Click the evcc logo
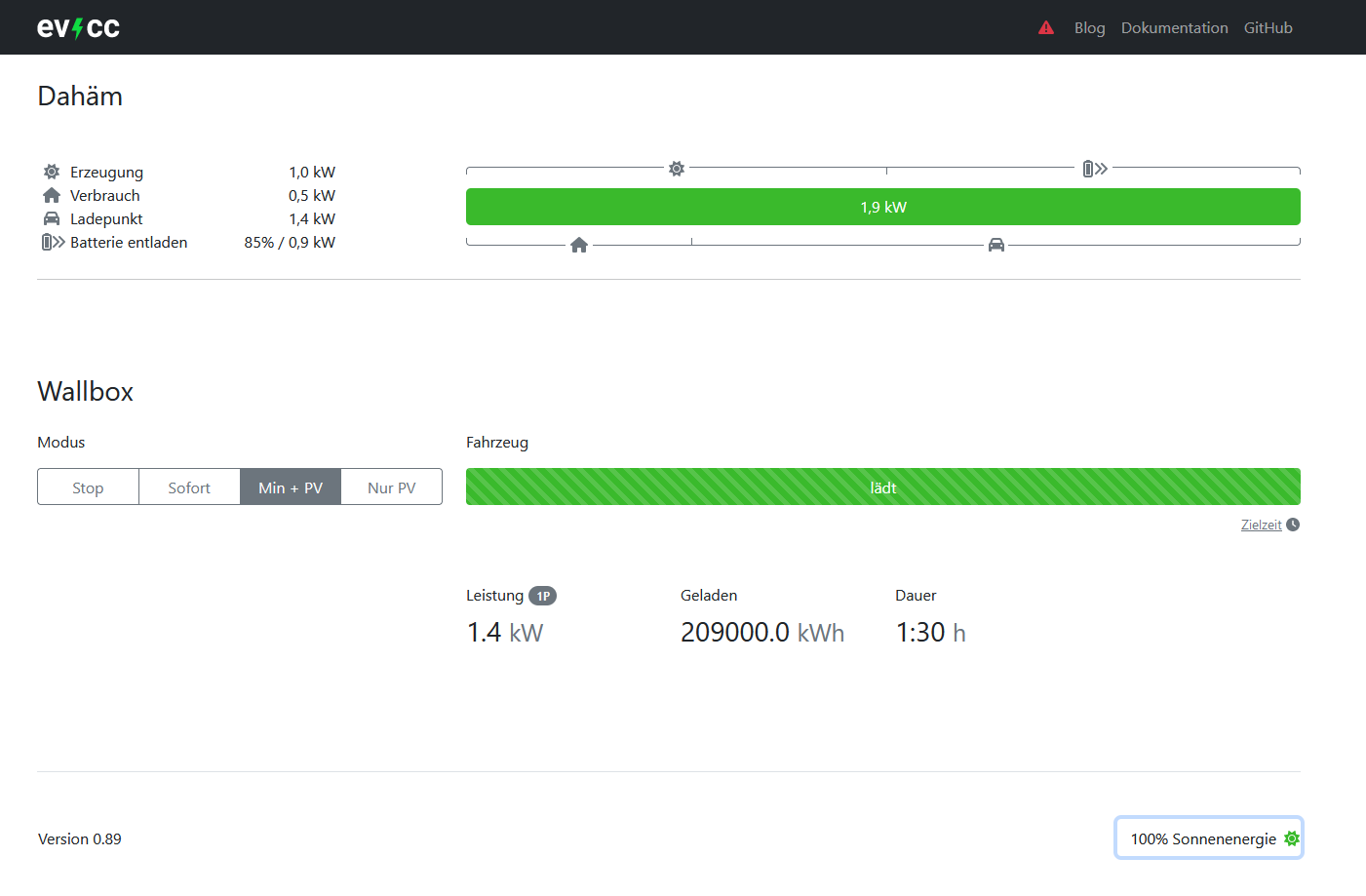The height and width of the screenshot is (896, 1366). pyautogui.click(x=77, y=27)
